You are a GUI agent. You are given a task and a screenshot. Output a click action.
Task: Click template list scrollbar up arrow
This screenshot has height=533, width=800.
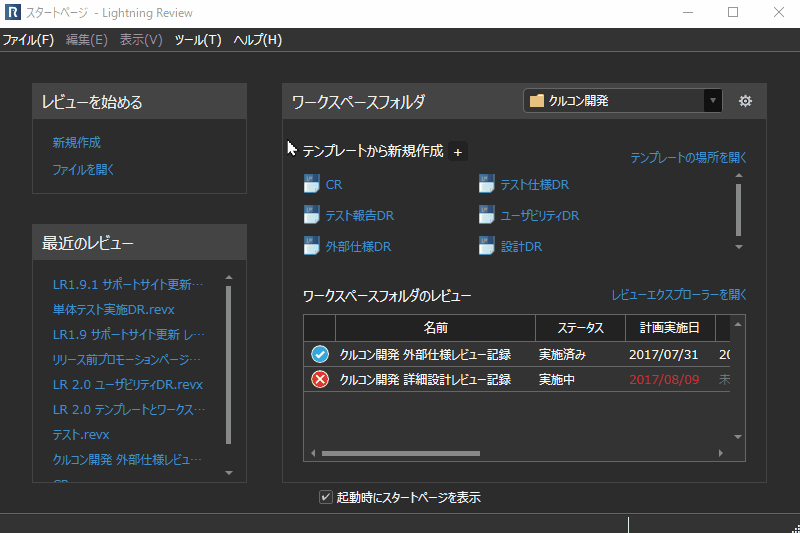[738, 175]
